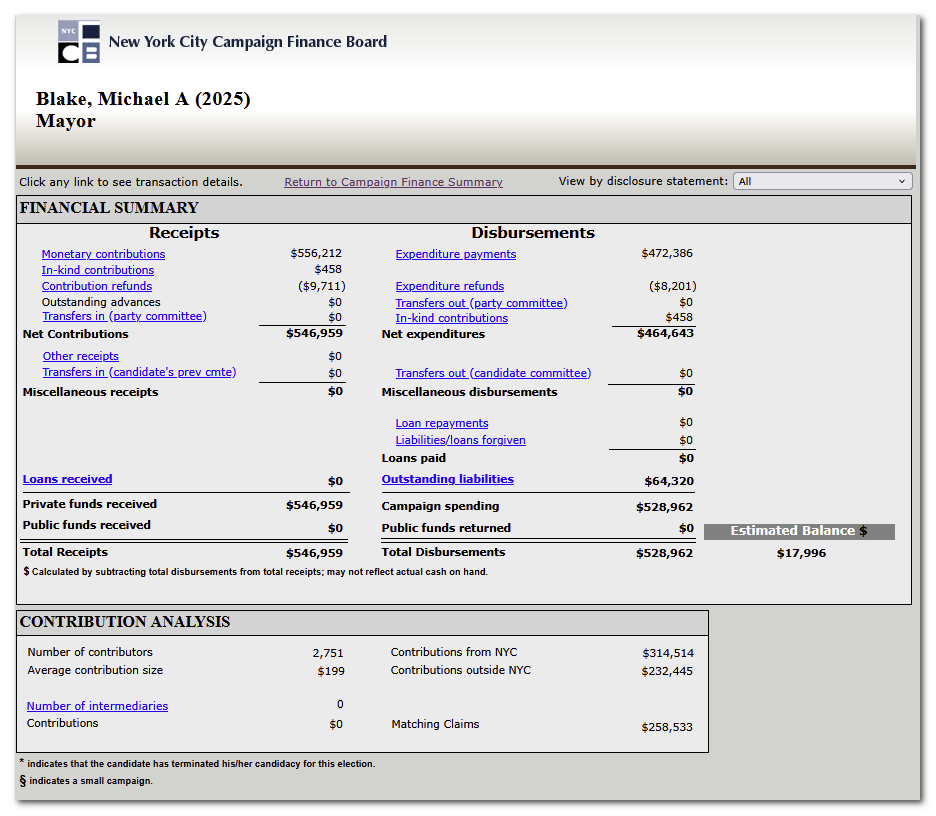This screenshot has width=936, height=816.
Task: Click the Public funds returned label
Action: tap(447, 528)
